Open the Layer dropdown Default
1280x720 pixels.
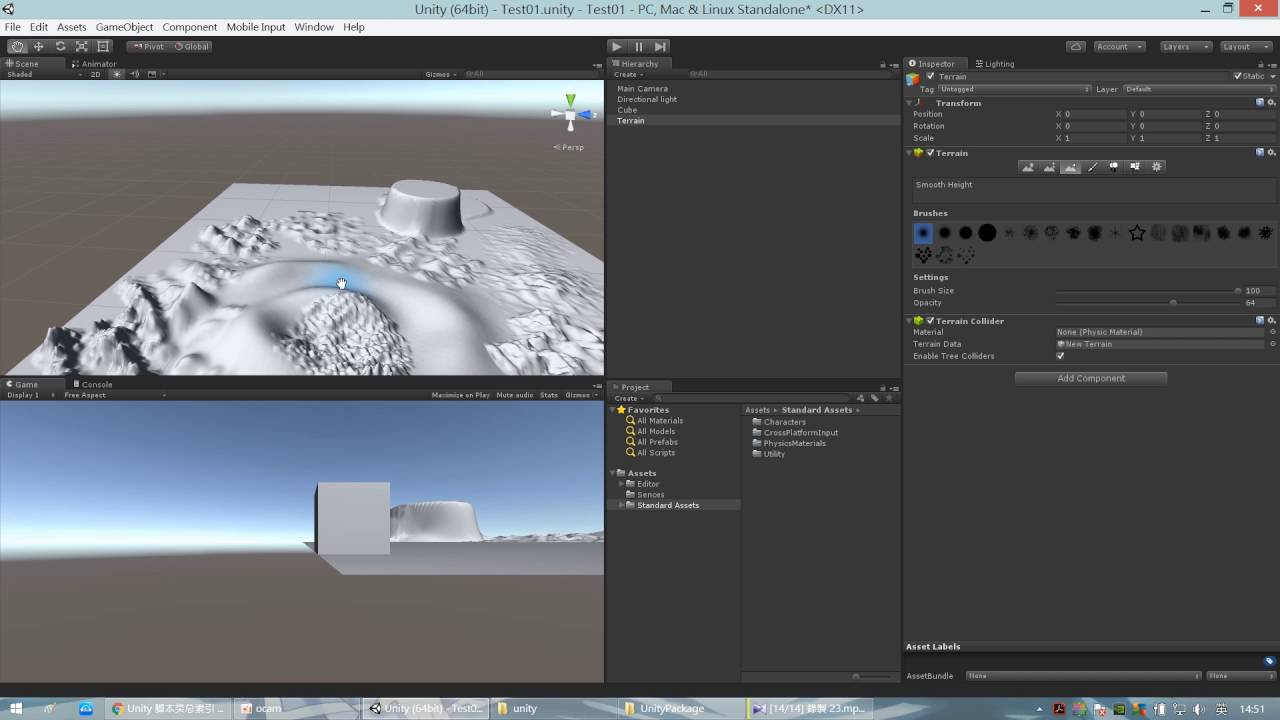(x=1199, y=89)
